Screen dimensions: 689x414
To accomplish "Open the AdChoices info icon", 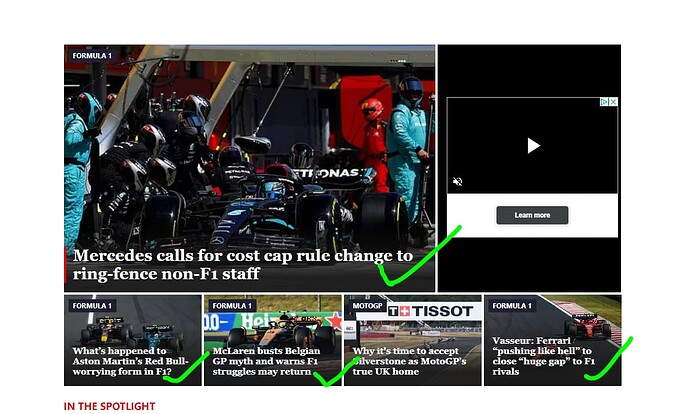I will tap(605, 102).
